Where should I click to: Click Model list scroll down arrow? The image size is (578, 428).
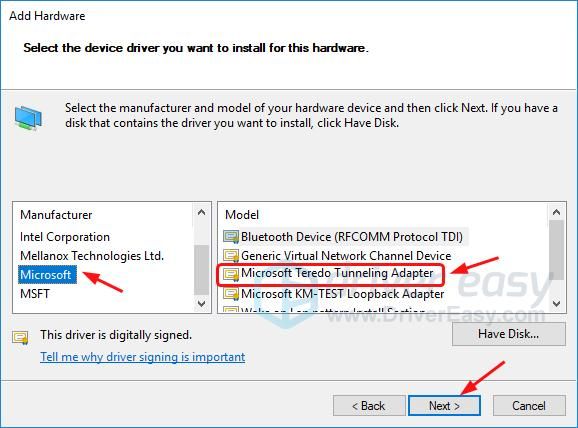[x=556, y=303]
